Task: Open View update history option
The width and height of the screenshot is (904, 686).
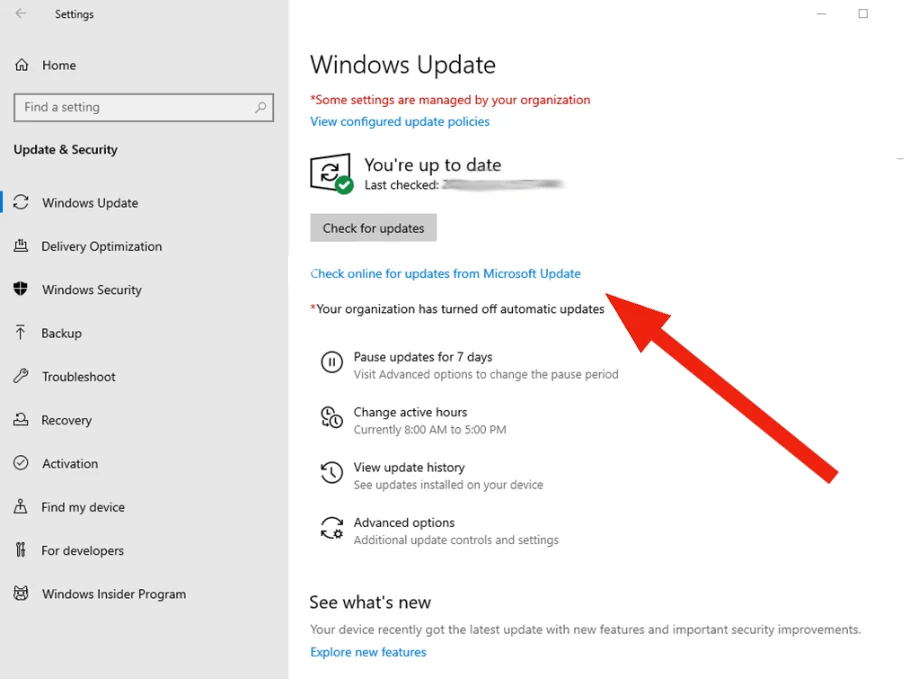Action: tap(409, 468)
